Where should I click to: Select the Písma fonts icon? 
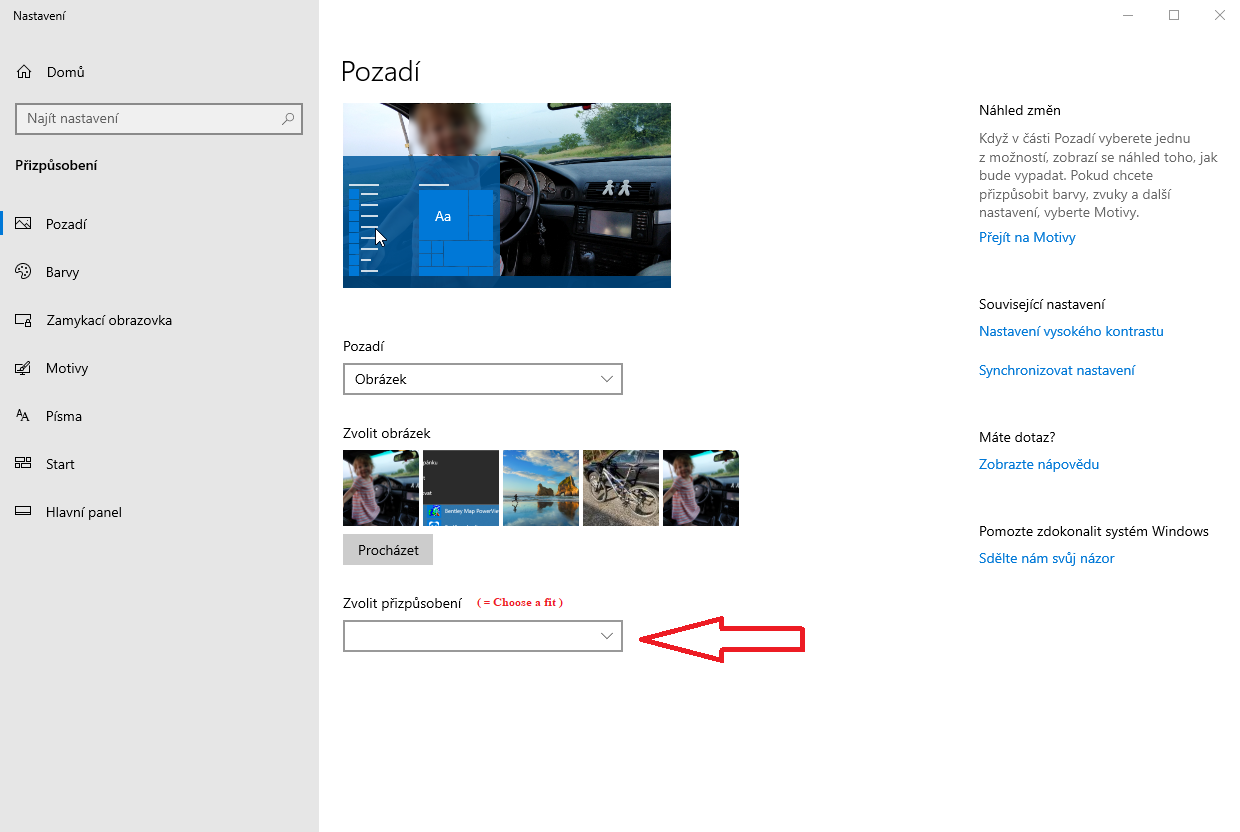23,415
